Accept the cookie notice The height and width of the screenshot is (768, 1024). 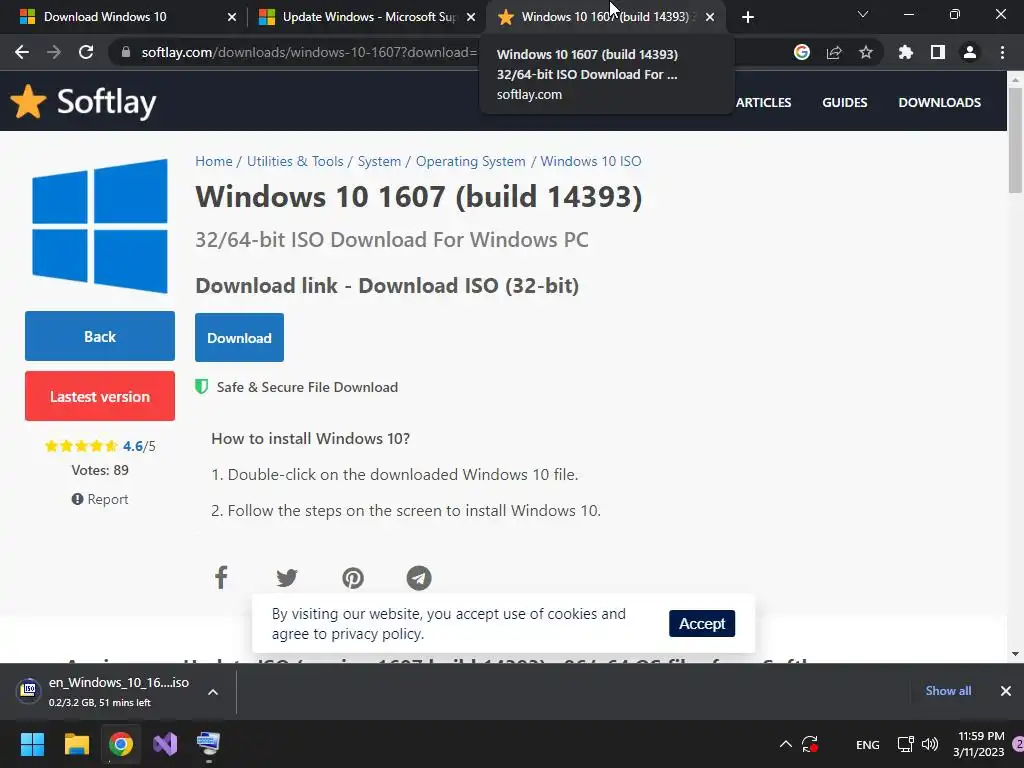[702, 624]
